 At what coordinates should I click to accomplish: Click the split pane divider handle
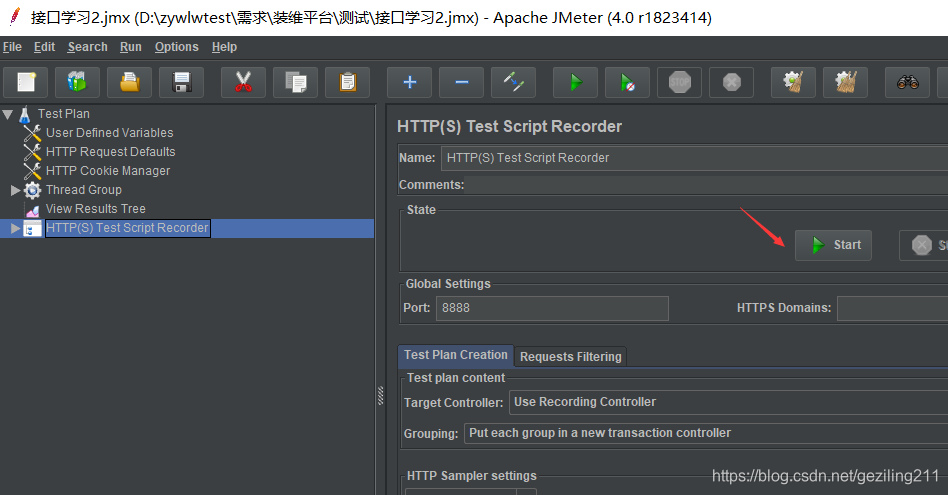point(380,395)
